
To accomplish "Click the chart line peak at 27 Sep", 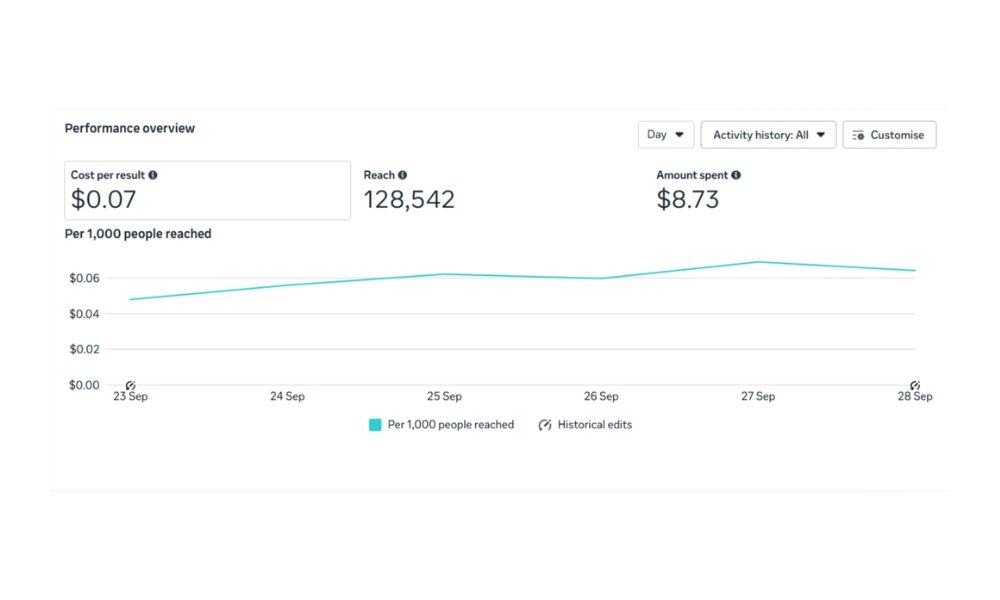I will 758,262.
